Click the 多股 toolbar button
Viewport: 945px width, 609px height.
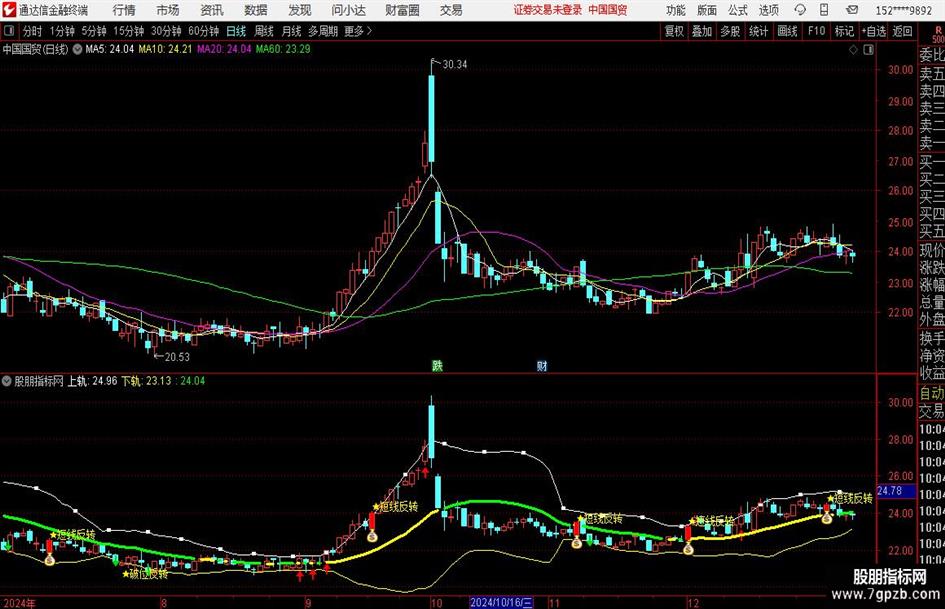[x=730, y=31]
